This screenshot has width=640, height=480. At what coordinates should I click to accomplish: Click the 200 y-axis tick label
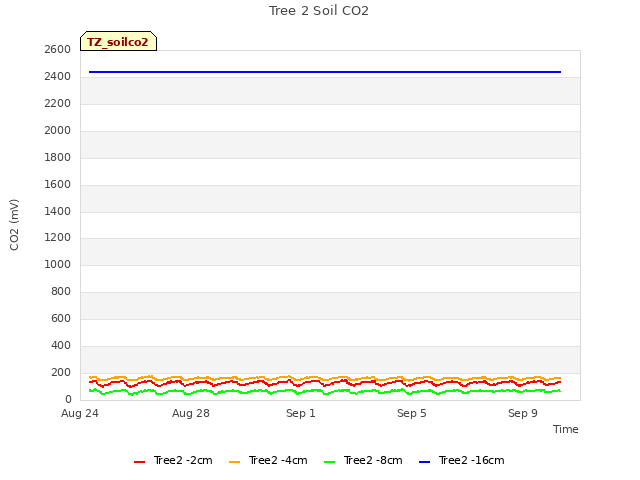pos(61,373)
